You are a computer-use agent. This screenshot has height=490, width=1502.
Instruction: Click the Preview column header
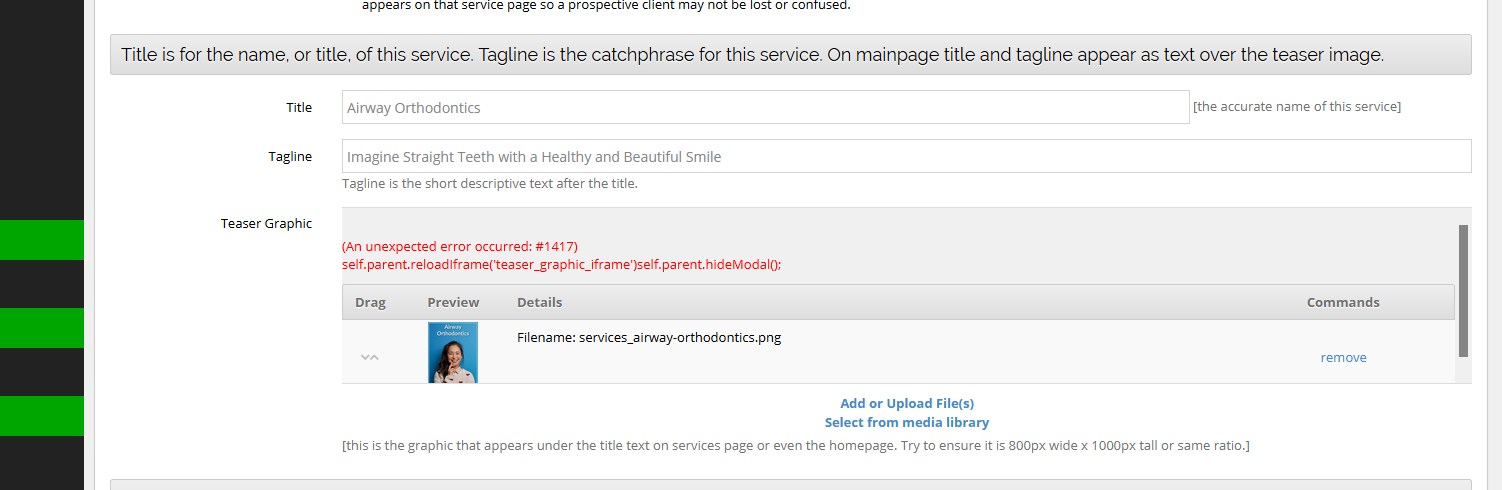[453, 302]
